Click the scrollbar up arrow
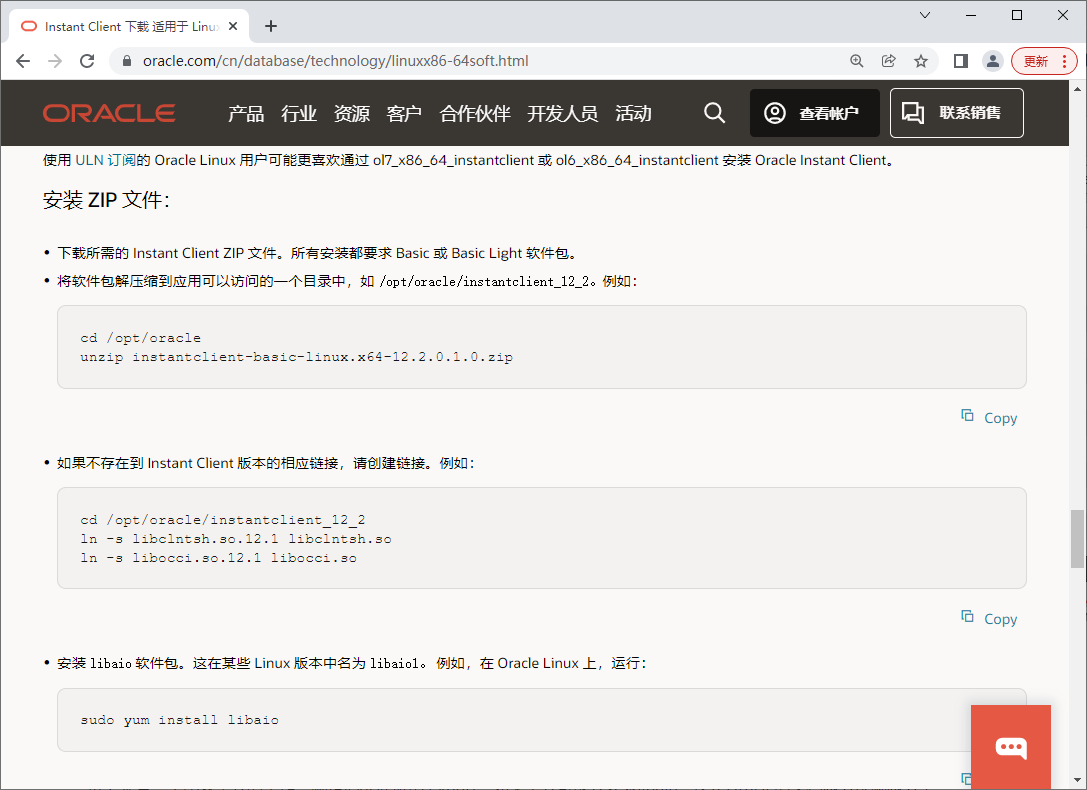 [x=1077, y=89]
